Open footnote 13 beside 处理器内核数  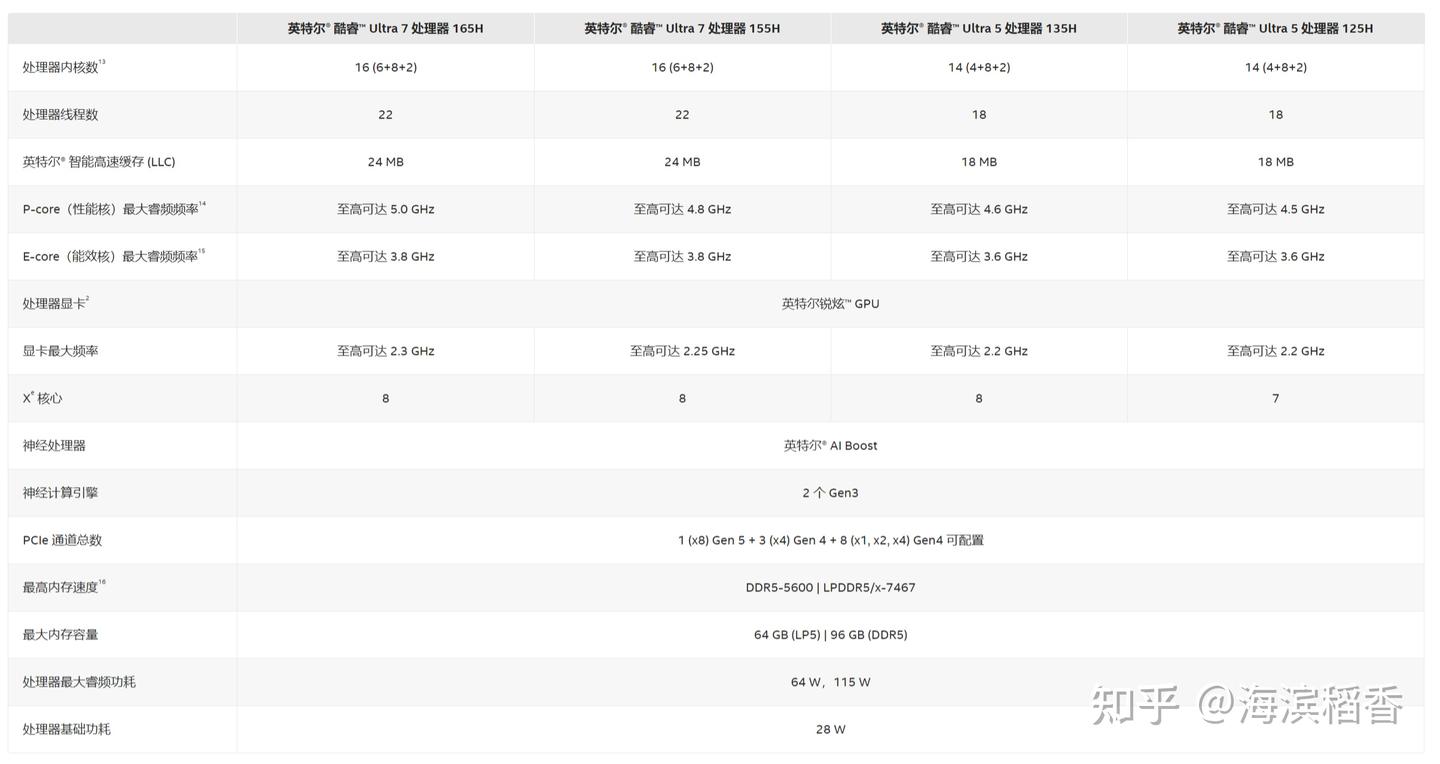[102, 62]
